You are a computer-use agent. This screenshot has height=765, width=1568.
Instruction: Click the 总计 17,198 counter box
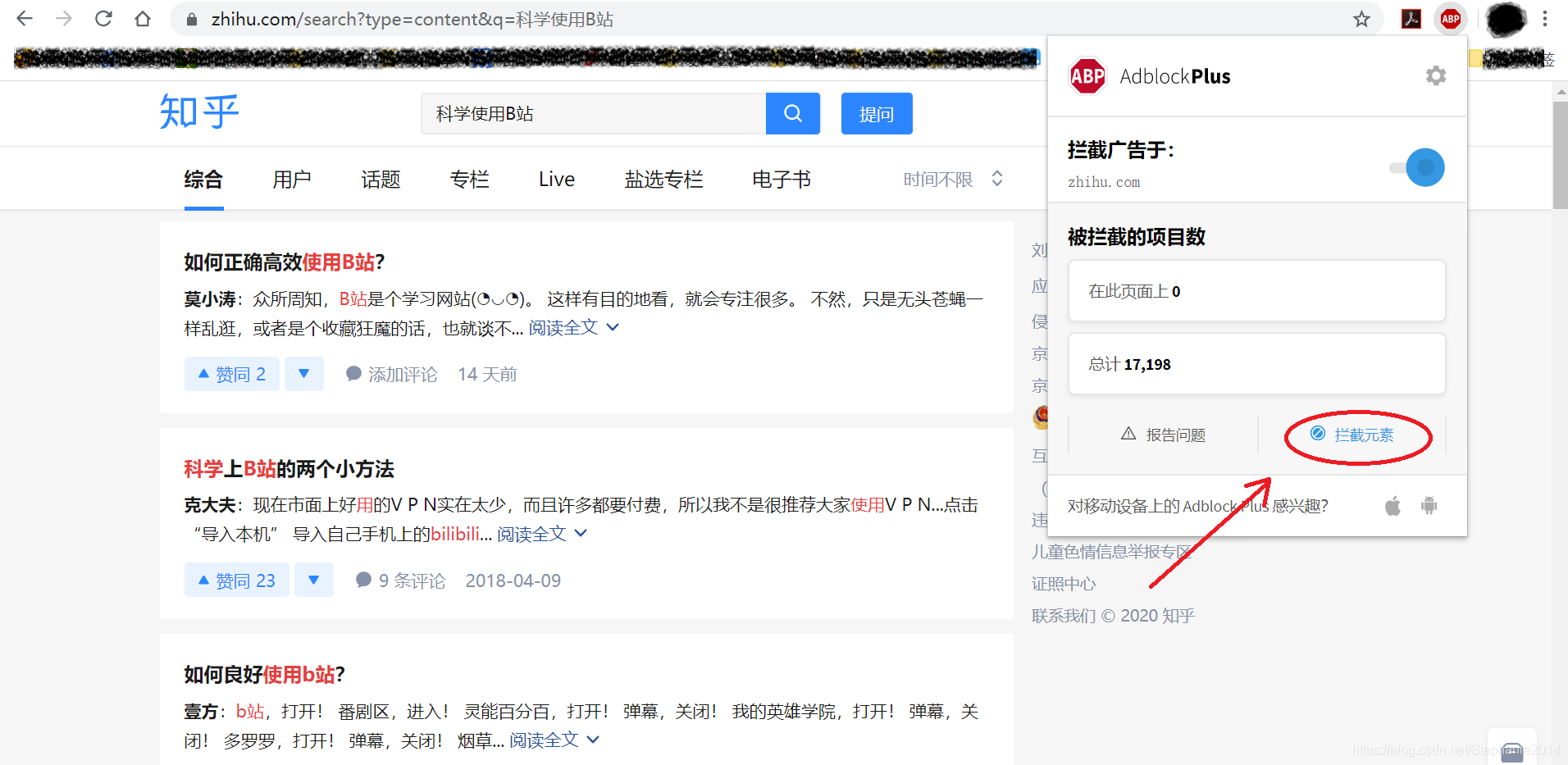point(1256,364)
